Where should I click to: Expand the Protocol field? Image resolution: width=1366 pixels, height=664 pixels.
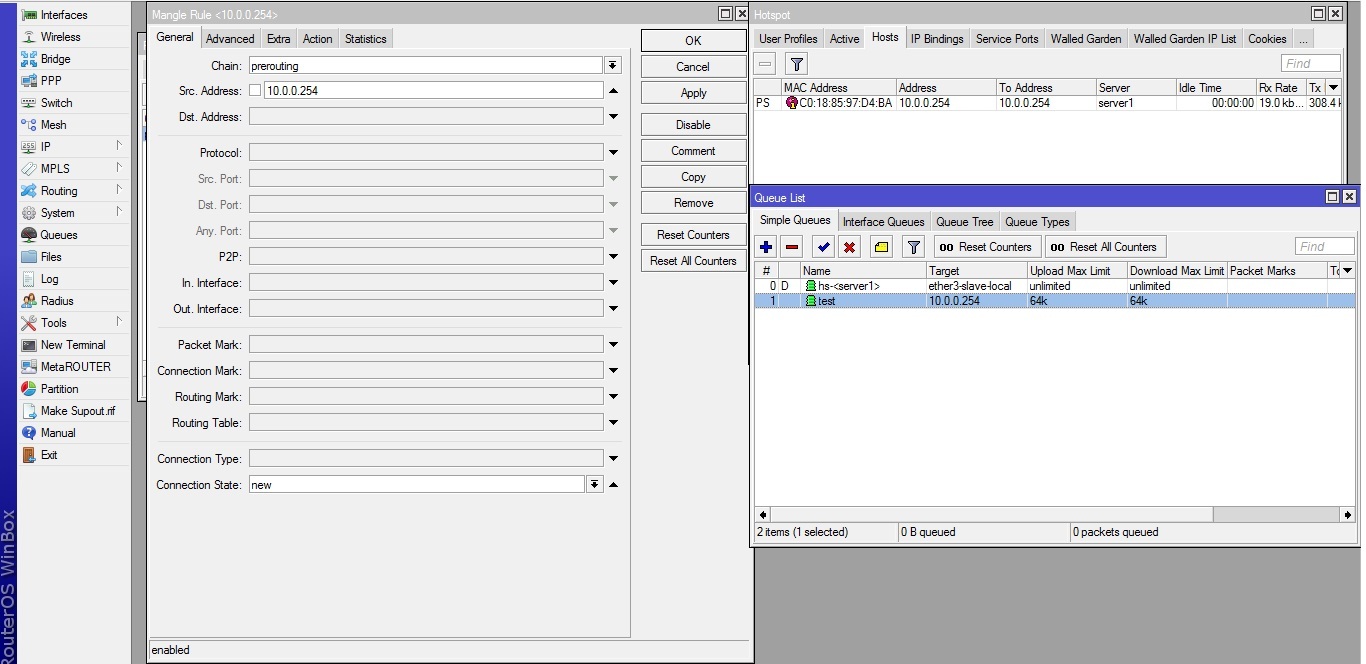[x=613, y=153]
